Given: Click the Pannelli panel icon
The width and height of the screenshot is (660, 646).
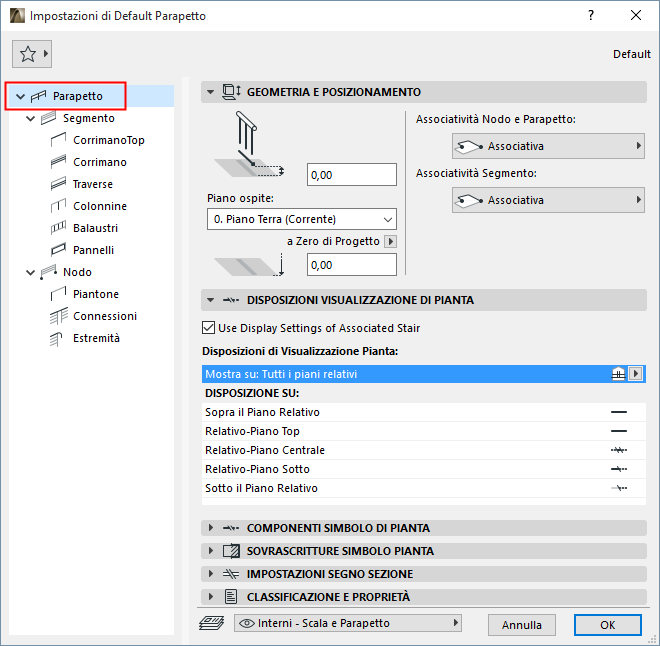Looking at the screenshot, I should 58,250.
